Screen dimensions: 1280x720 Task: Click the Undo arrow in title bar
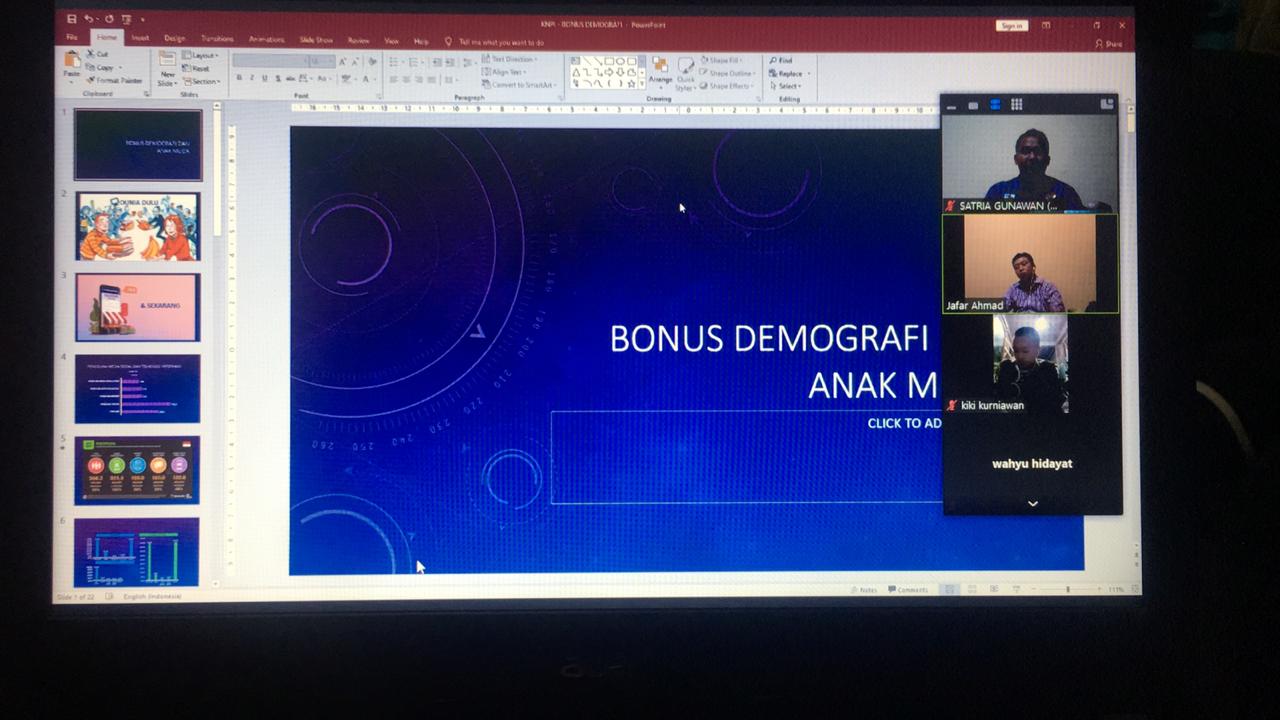(x=90, y=19)
